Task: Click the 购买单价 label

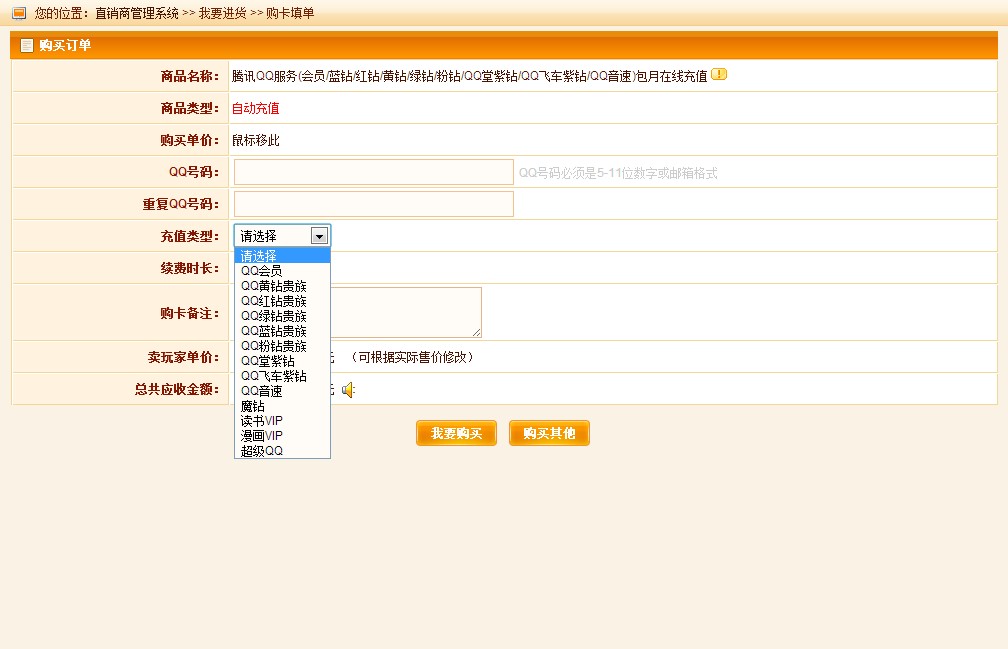Action: [190, 140]
